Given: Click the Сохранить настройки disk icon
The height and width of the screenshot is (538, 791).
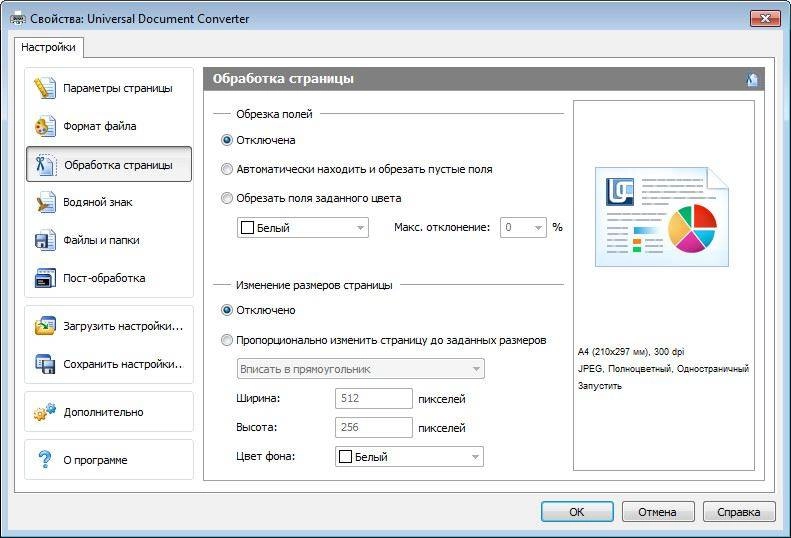Looking at the screenshot, I should point(45,364).
